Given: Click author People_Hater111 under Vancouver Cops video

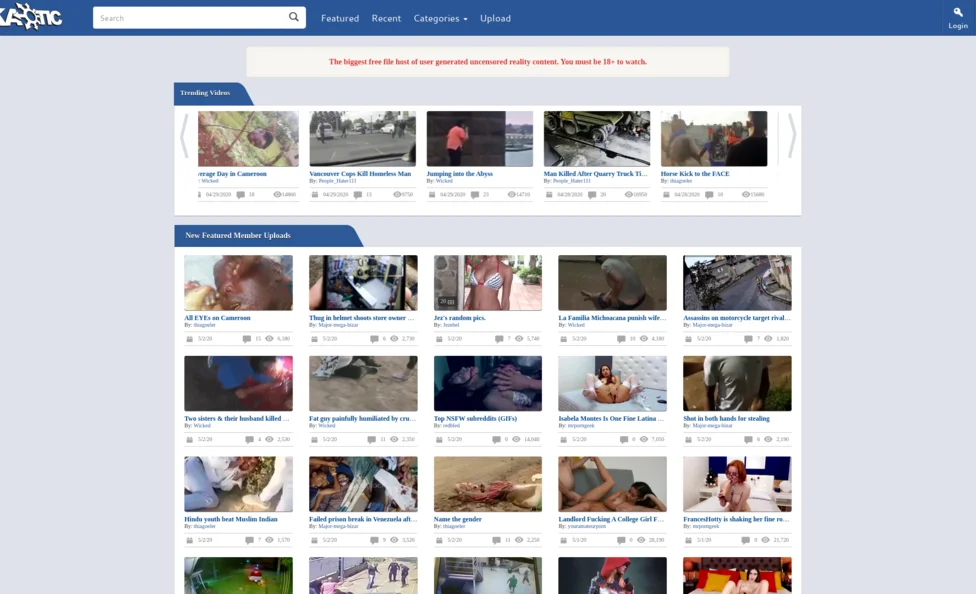Looking at the screenshot, I should click(337, 181).
